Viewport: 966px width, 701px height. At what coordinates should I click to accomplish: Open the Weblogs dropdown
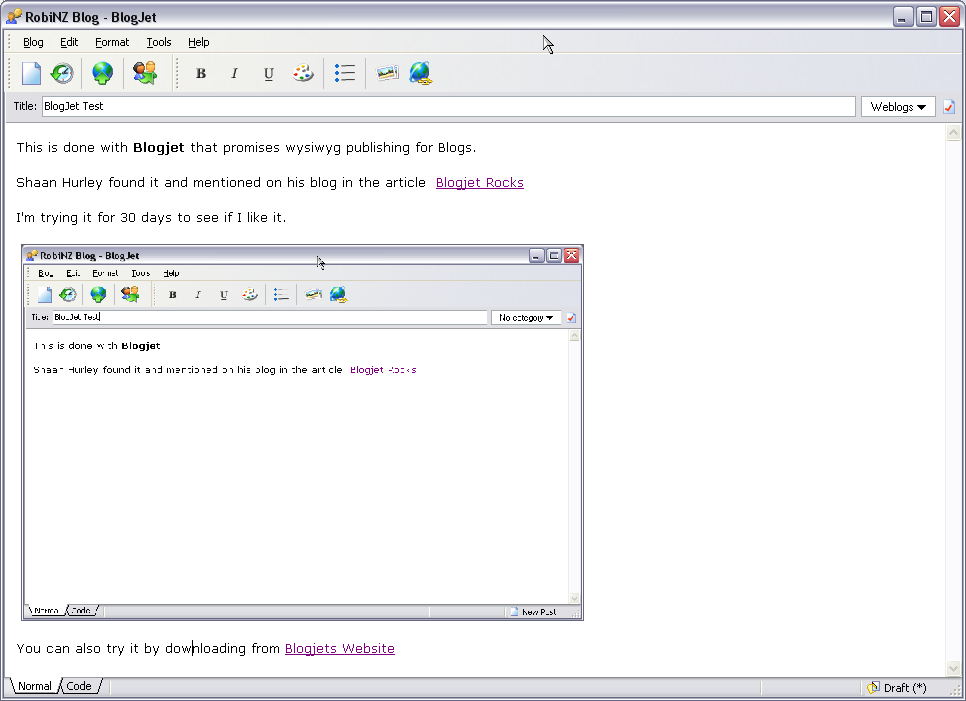[897, 106]
